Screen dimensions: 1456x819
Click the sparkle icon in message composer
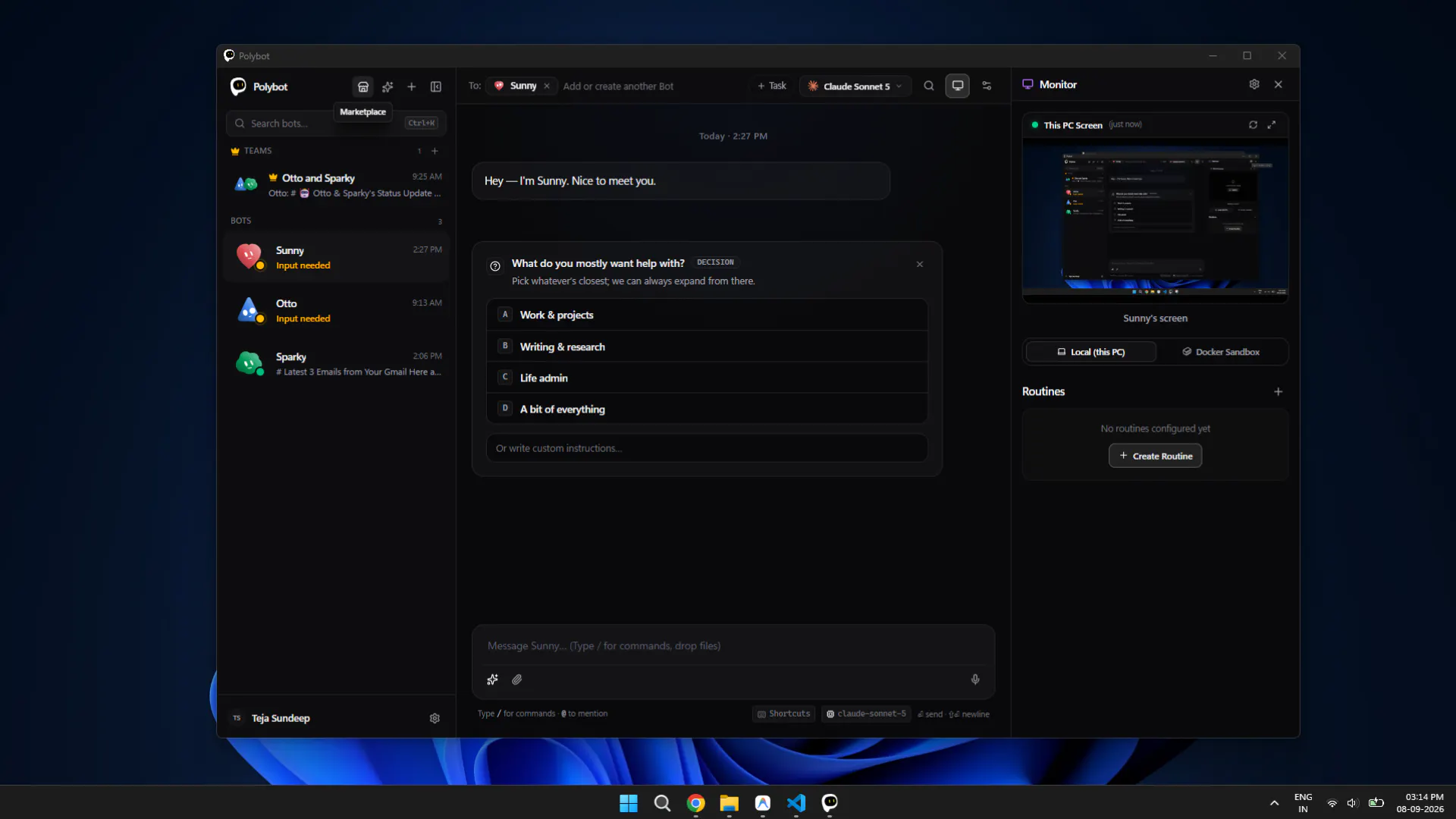pos(492,679)
